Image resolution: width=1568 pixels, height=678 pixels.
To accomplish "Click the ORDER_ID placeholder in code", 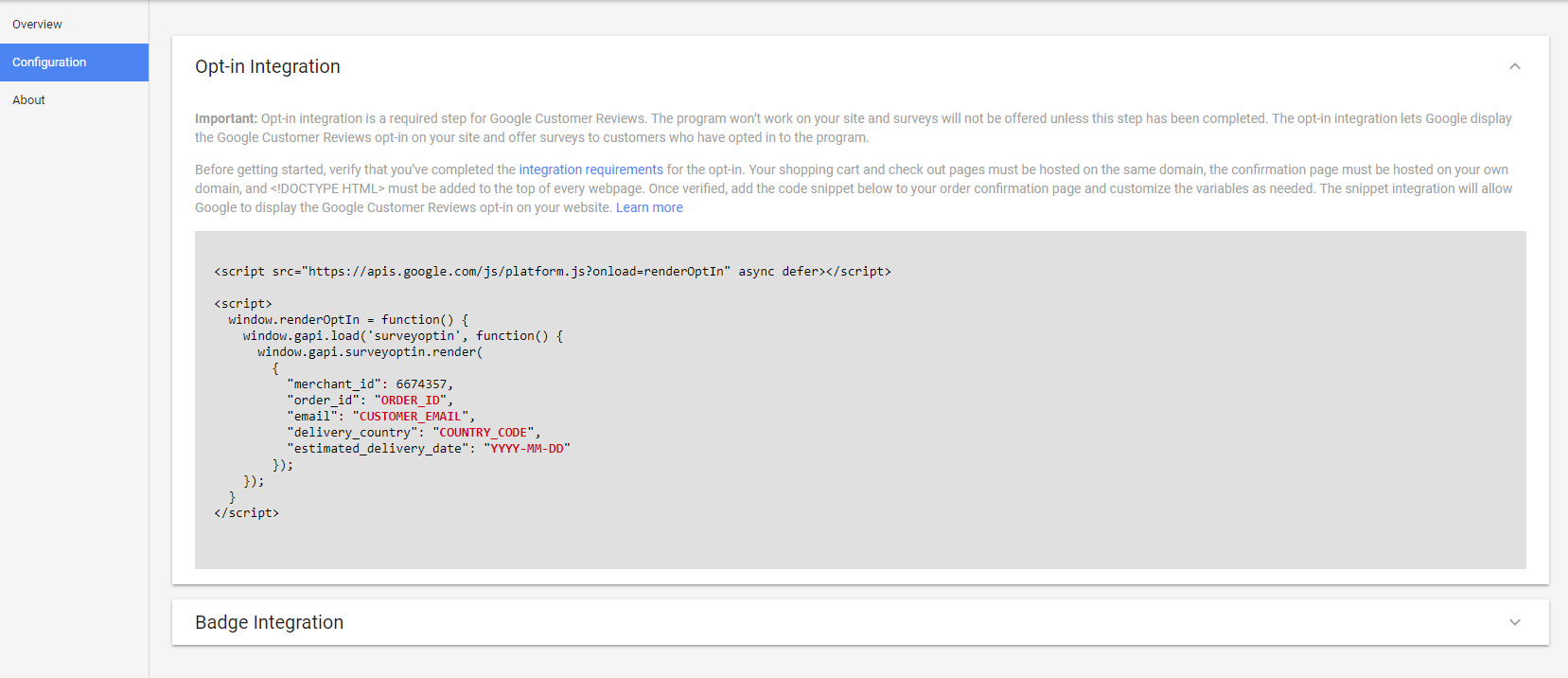I will pos(411,401).
